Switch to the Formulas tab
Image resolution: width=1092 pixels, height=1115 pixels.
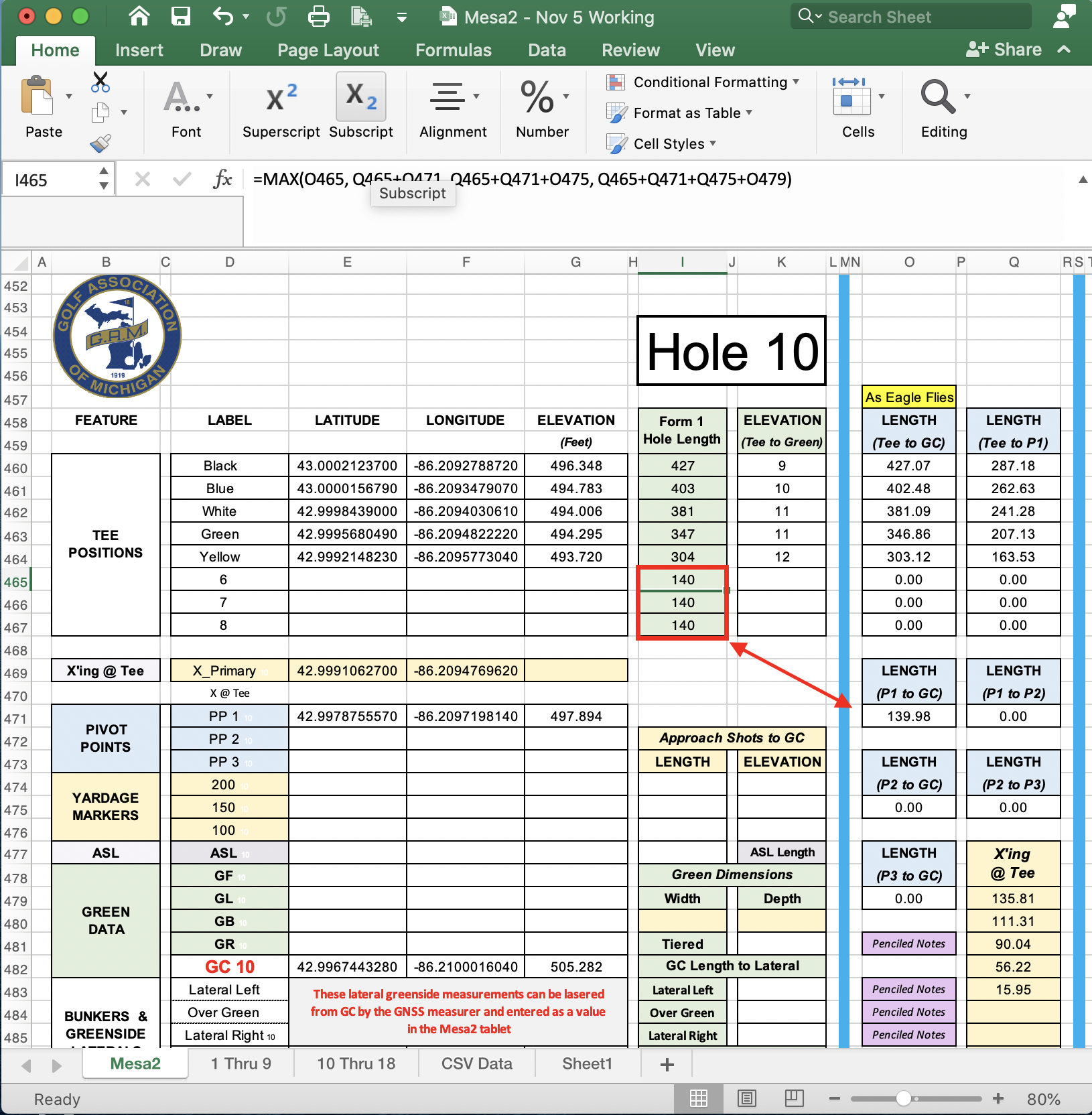pos(454,50)
